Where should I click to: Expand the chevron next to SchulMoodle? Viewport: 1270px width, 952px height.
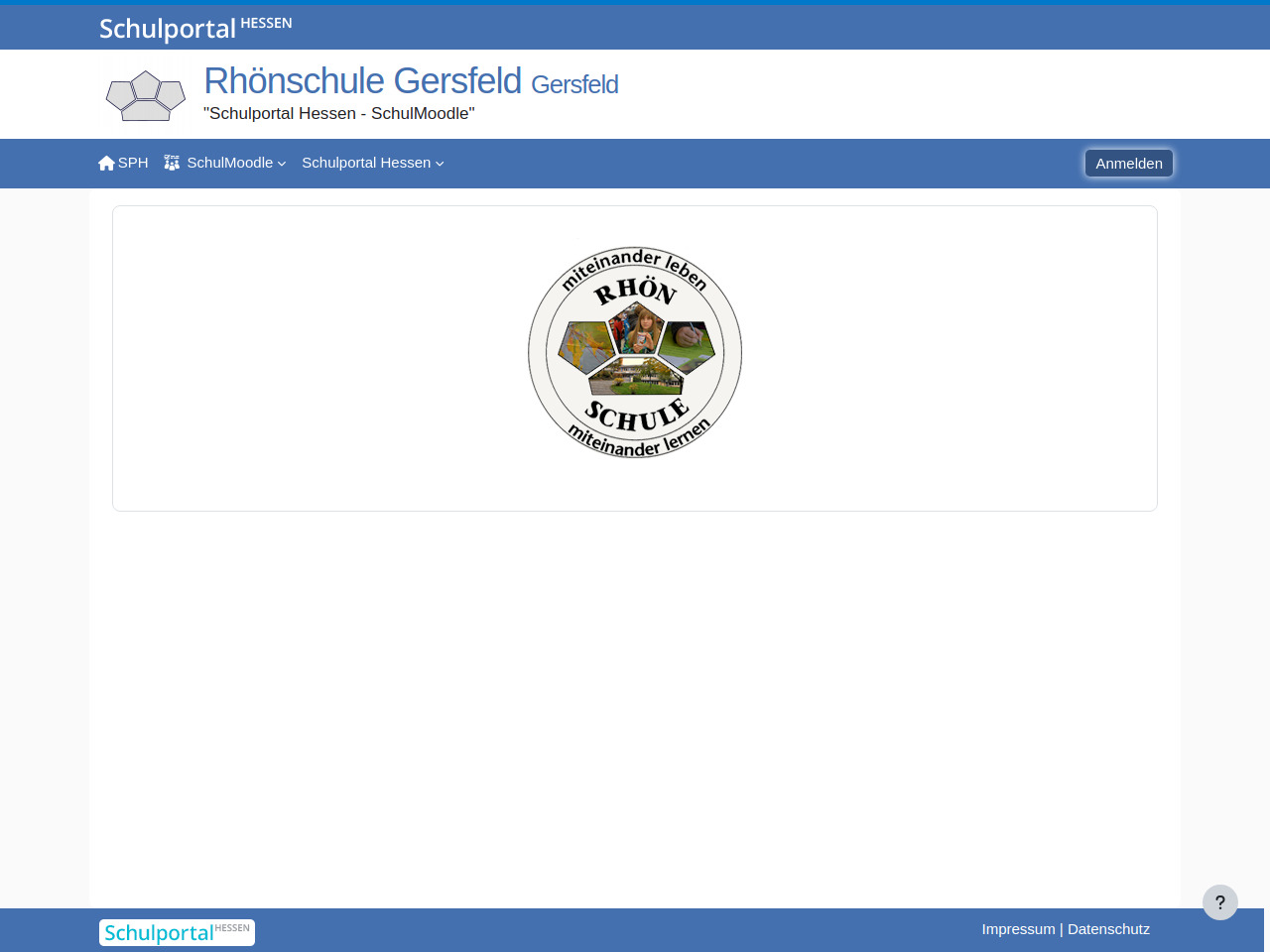282,164
